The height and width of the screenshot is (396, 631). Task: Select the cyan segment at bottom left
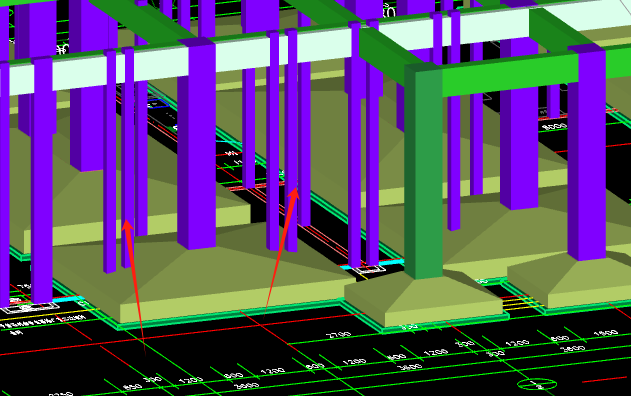[x=68, y=299]
